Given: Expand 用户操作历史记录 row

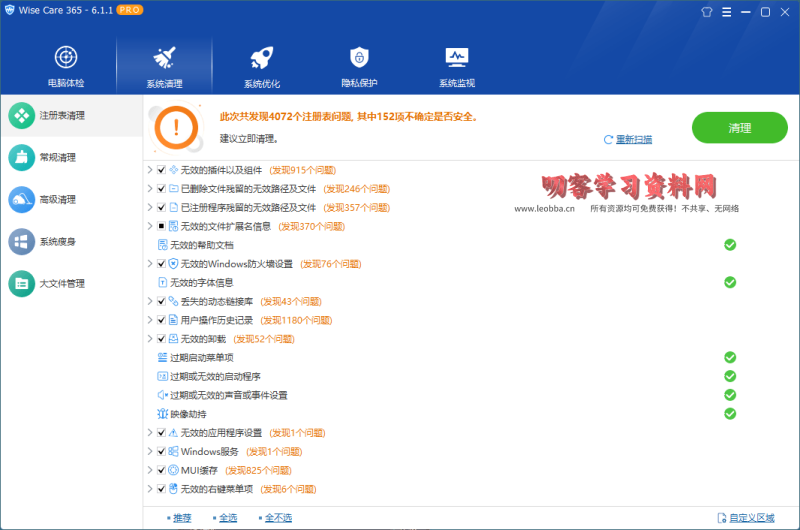Looking at the screenshot, I should (x=150, y=320).
